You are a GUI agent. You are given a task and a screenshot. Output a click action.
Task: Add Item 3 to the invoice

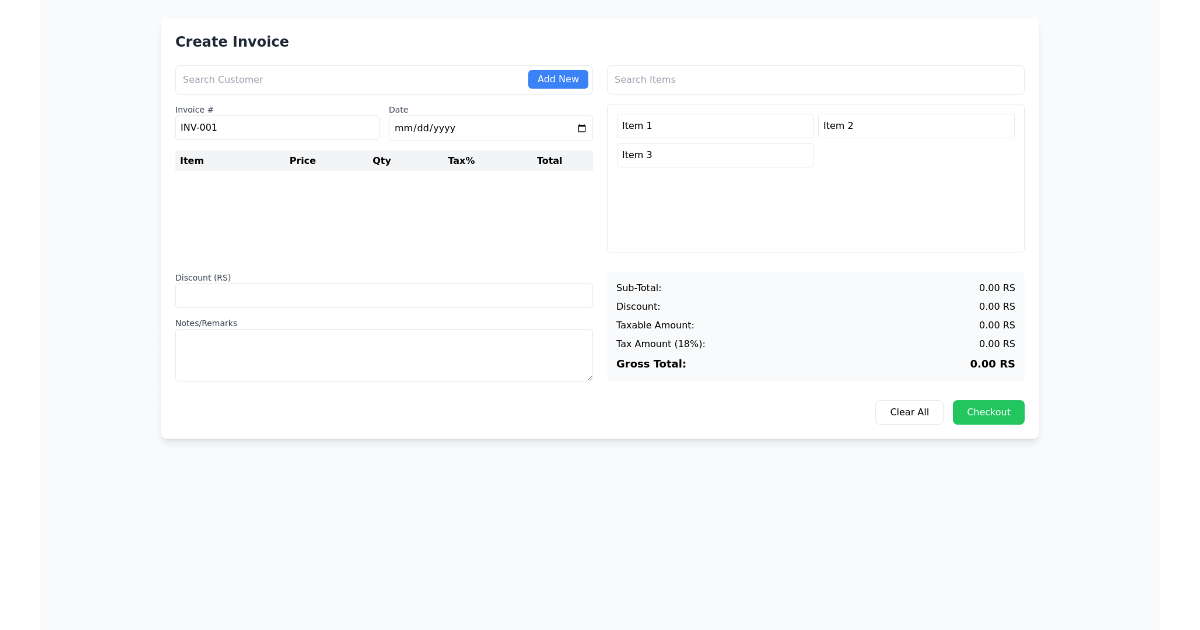click(x=714, y=155)
